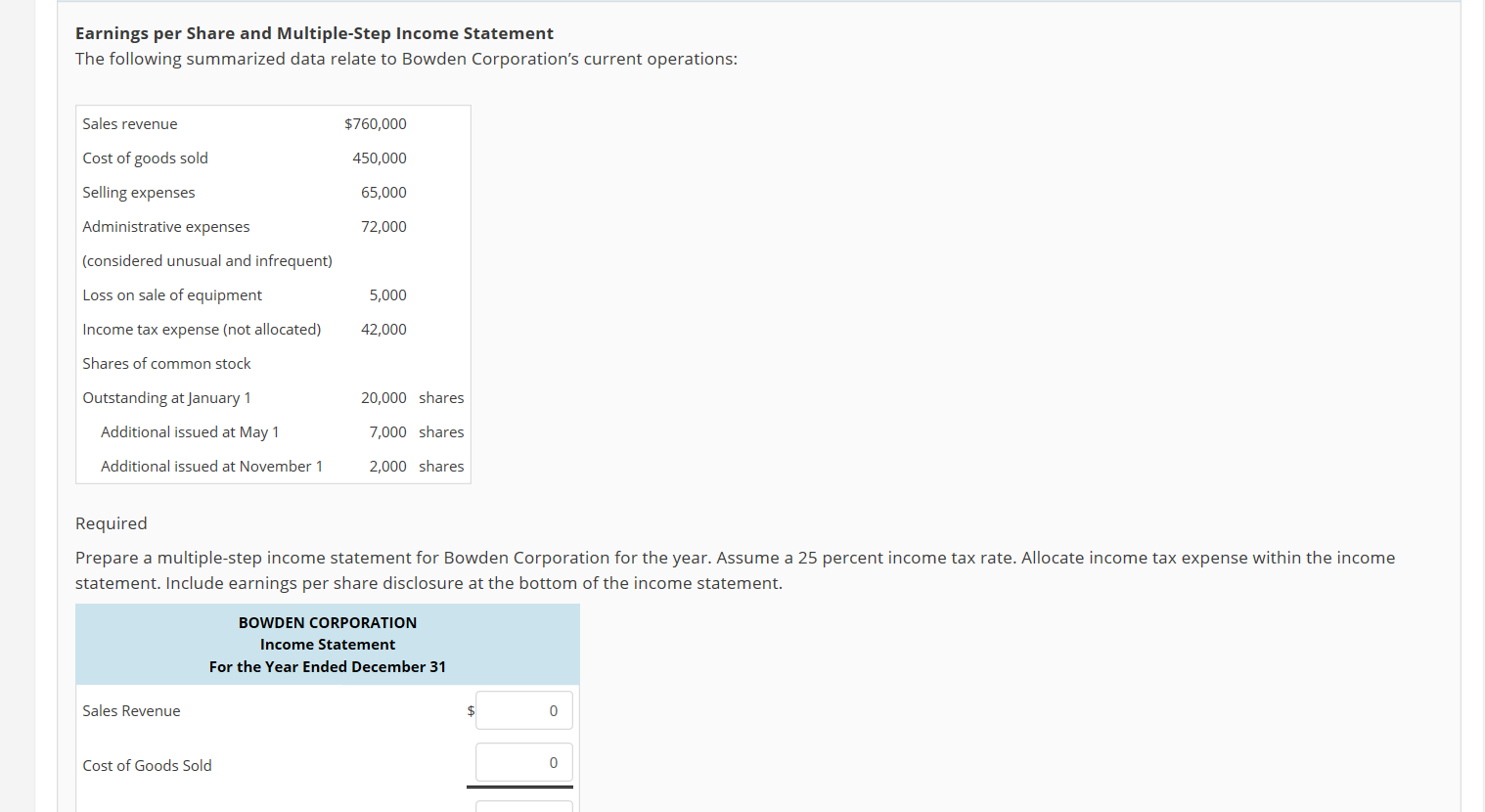Click the (considered unusual and infrequent) note

206,260
